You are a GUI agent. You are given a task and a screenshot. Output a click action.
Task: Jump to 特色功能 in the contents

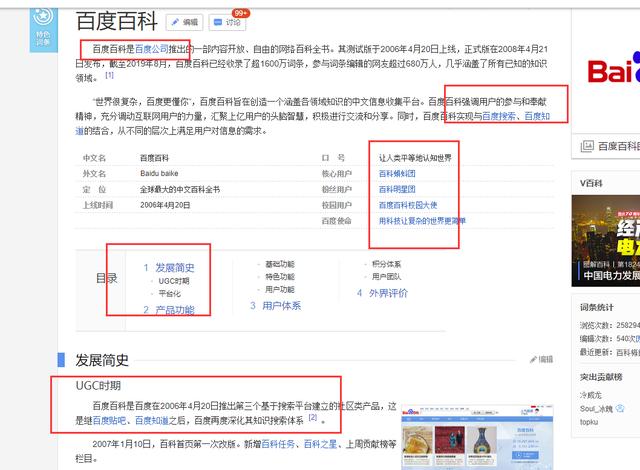[280, 277]
